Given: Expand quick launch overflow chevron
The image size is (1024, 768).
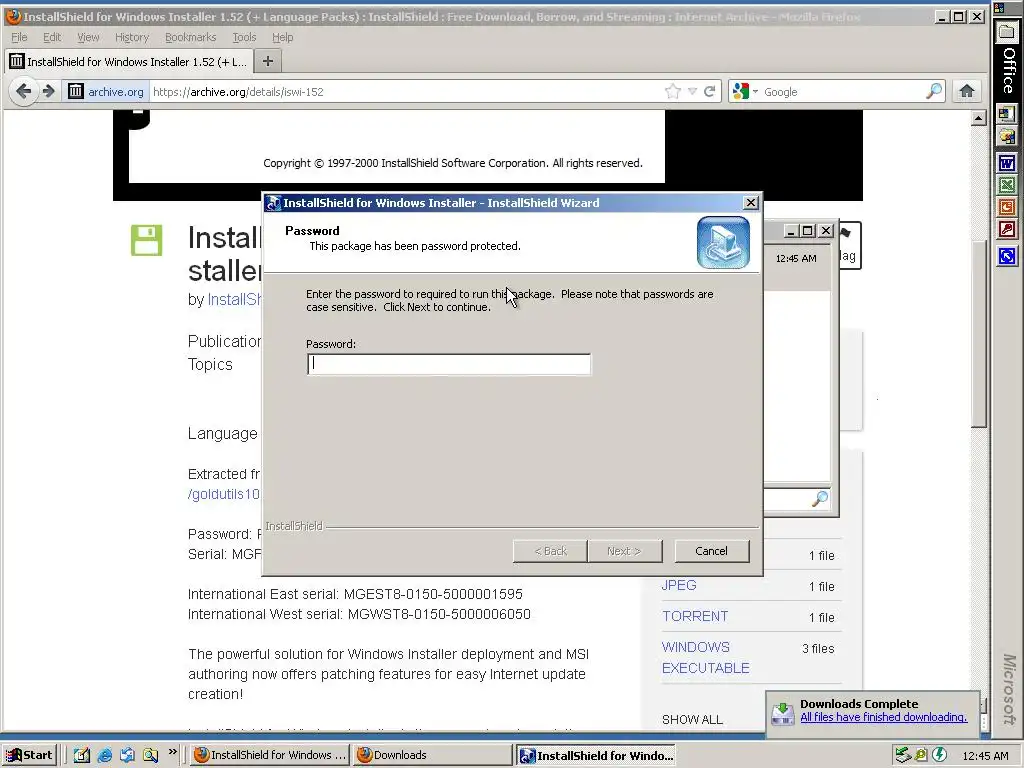Looking at the screenshot, I should (x=172, y=752).
